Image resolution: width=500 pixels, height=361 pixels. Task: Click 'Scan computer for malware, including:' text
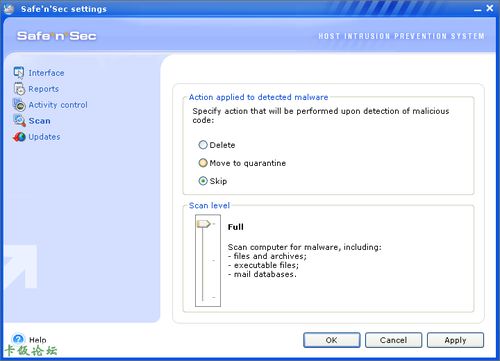[305, 247]
